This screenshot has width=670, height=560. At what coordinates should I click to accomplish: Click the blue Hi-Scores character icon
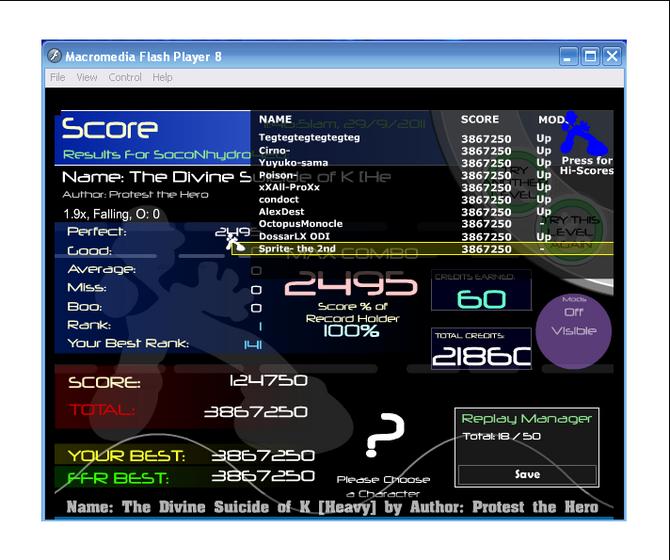pyautogui.click(x=583, y=133)
